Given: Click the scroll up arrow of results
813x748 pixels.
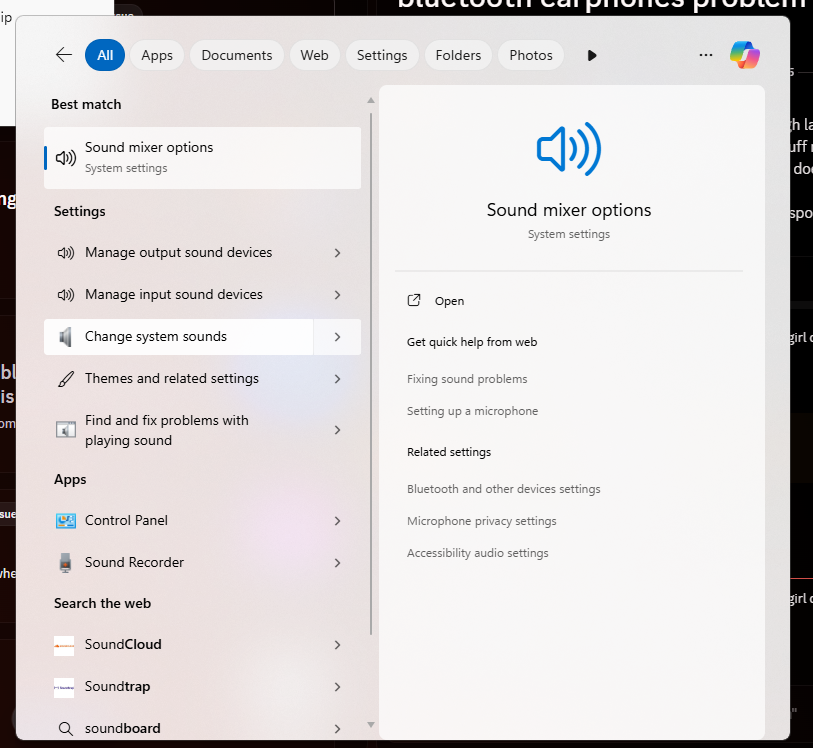Looking at the screenshot, I should [371, 101].
